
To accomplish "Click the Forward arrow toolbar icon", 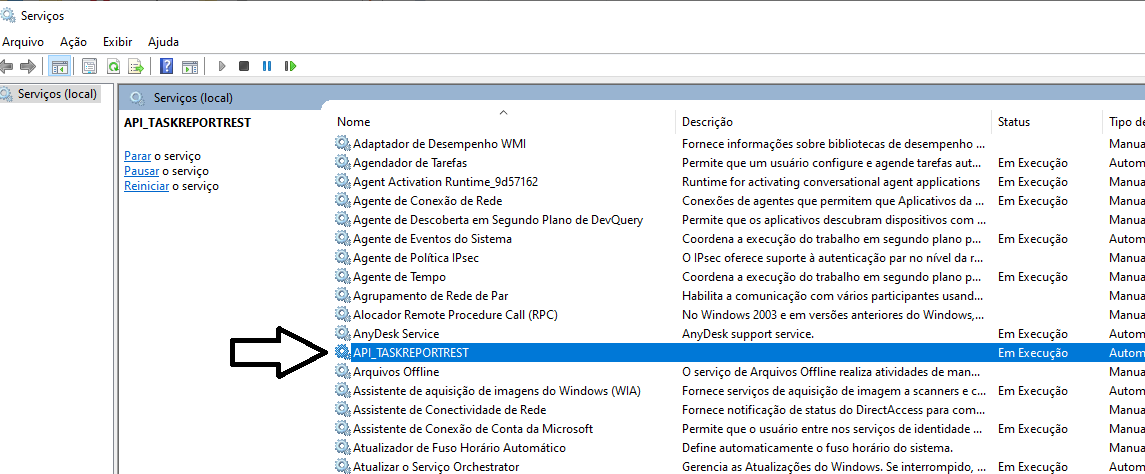I will point(28,66).
